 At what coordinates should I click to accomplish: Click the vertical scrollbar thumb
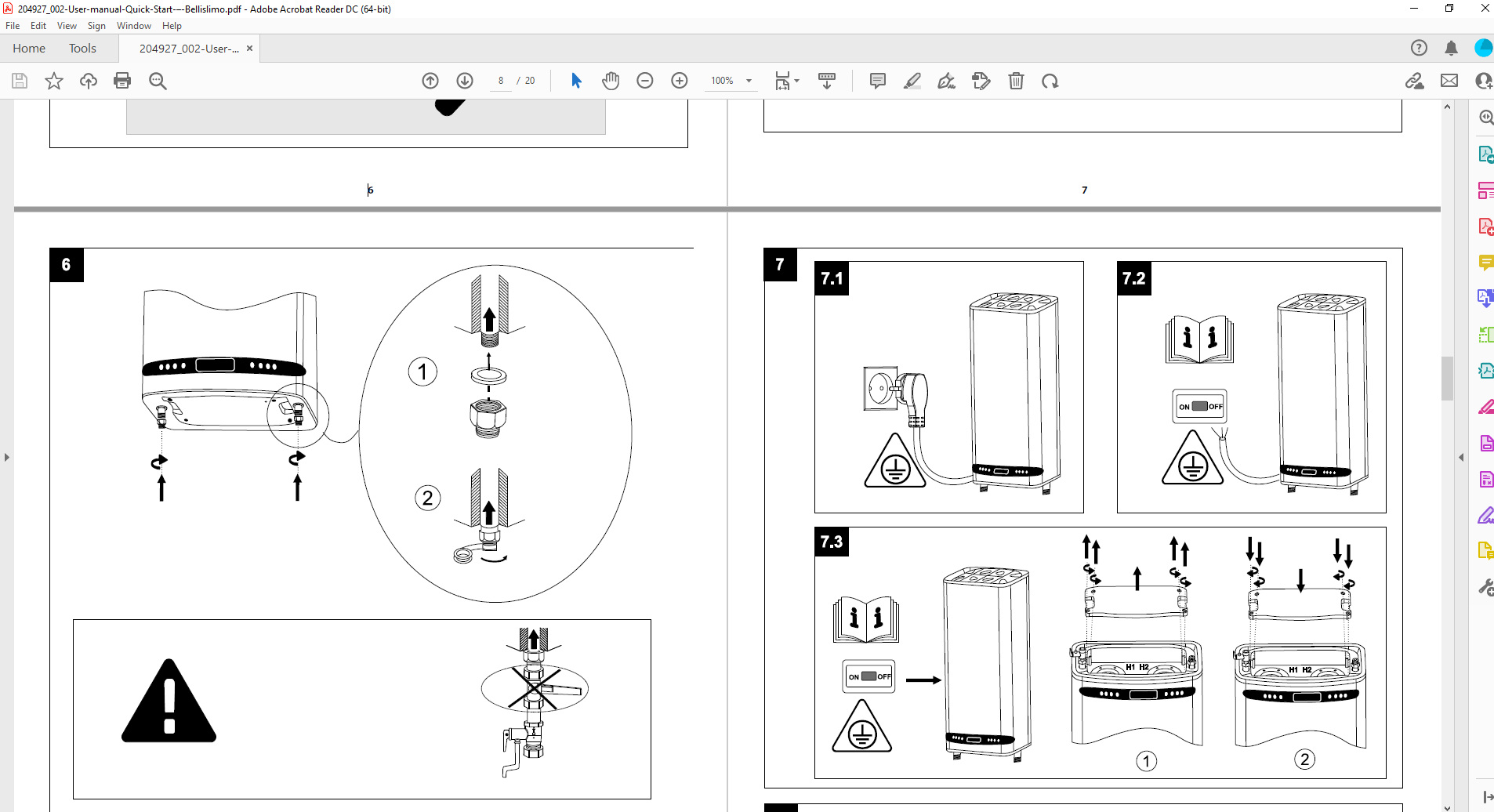pos(1447,378)
